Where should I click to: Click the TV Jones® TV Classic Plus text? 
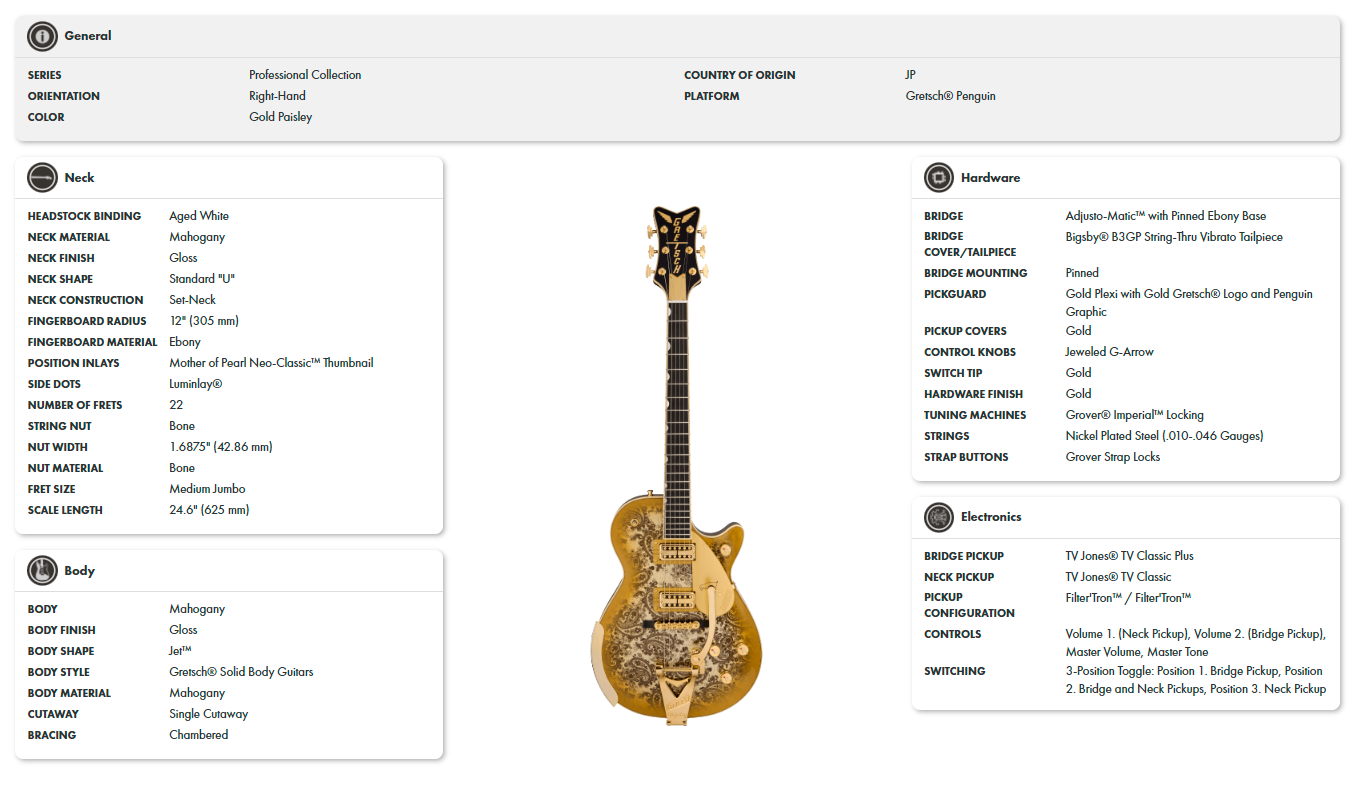(1129, 556)
